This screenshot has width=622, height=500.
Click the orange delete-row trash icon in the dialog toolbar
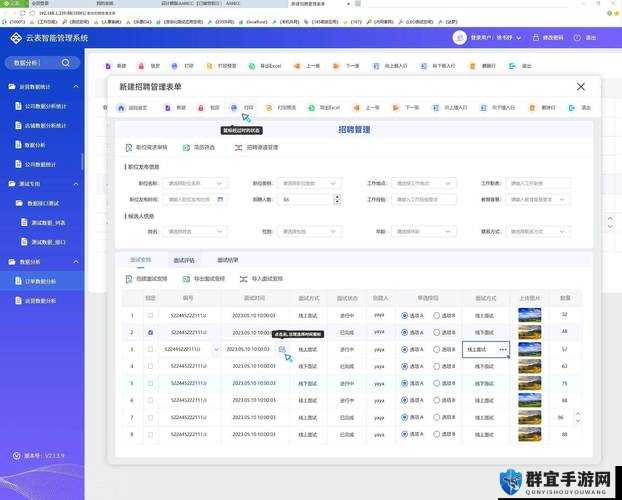point(532,108)
